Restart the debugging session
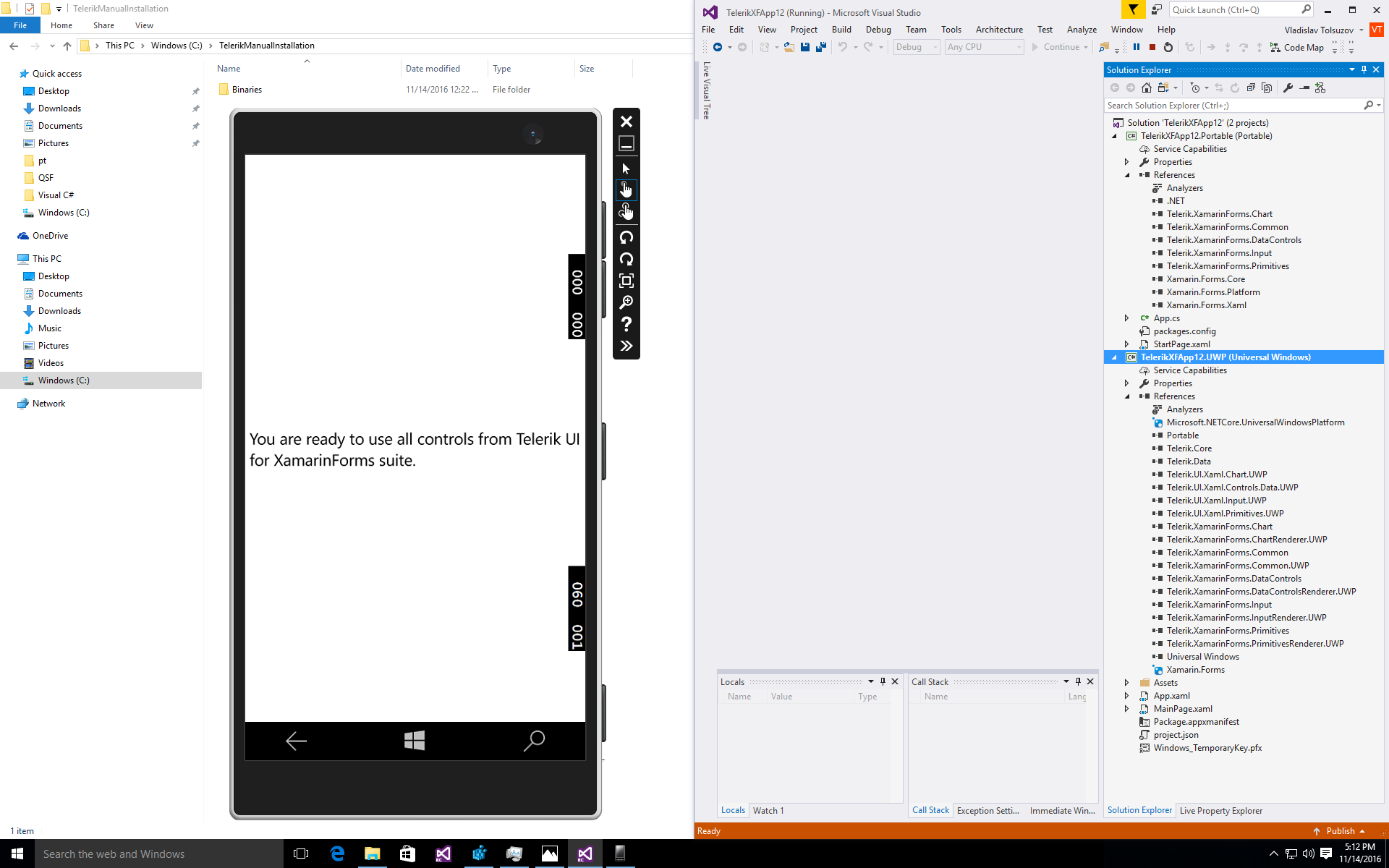This screenshot has width=1389, height=868. coord(1168,47)
